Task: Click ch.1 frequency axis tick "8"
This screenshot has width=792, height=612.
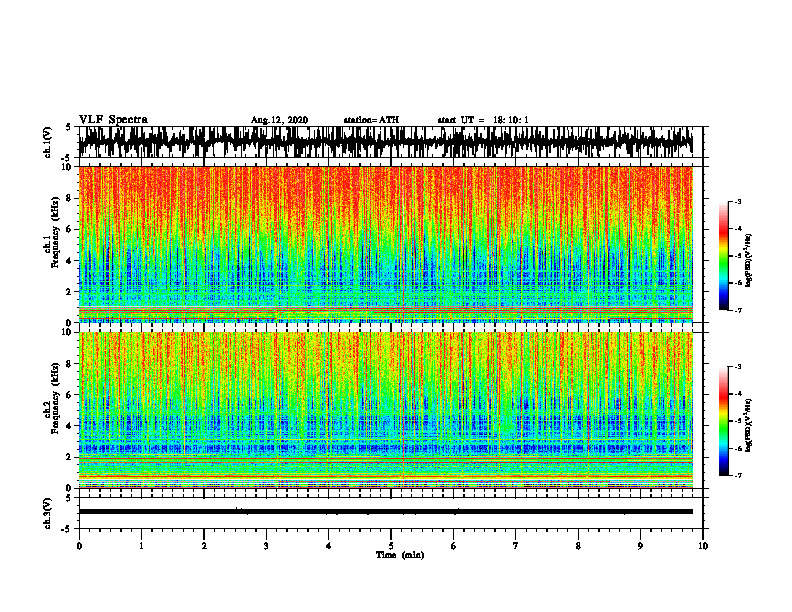Action: [x=70, y=198]
